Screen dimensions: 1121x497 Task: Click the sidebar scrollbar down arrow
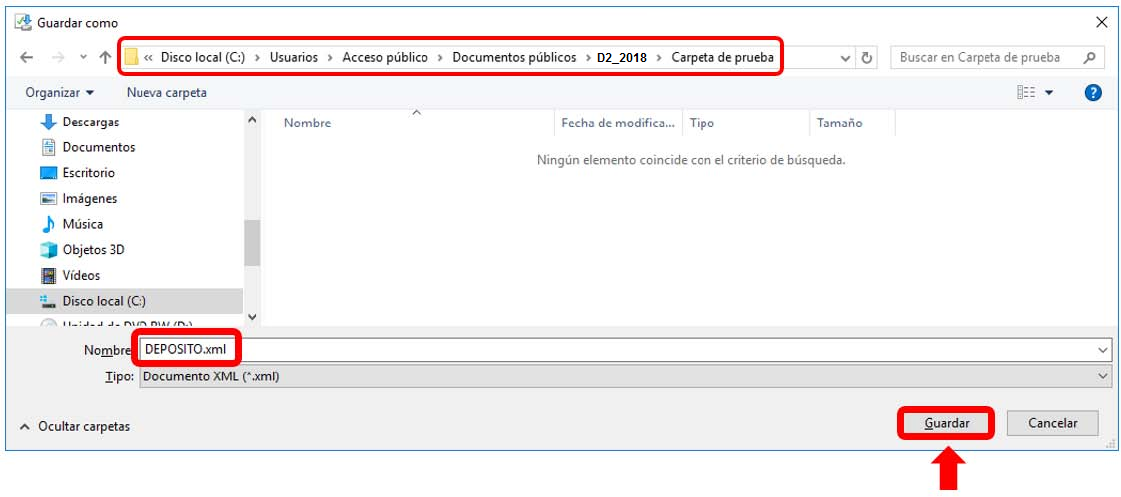[252, 316]
